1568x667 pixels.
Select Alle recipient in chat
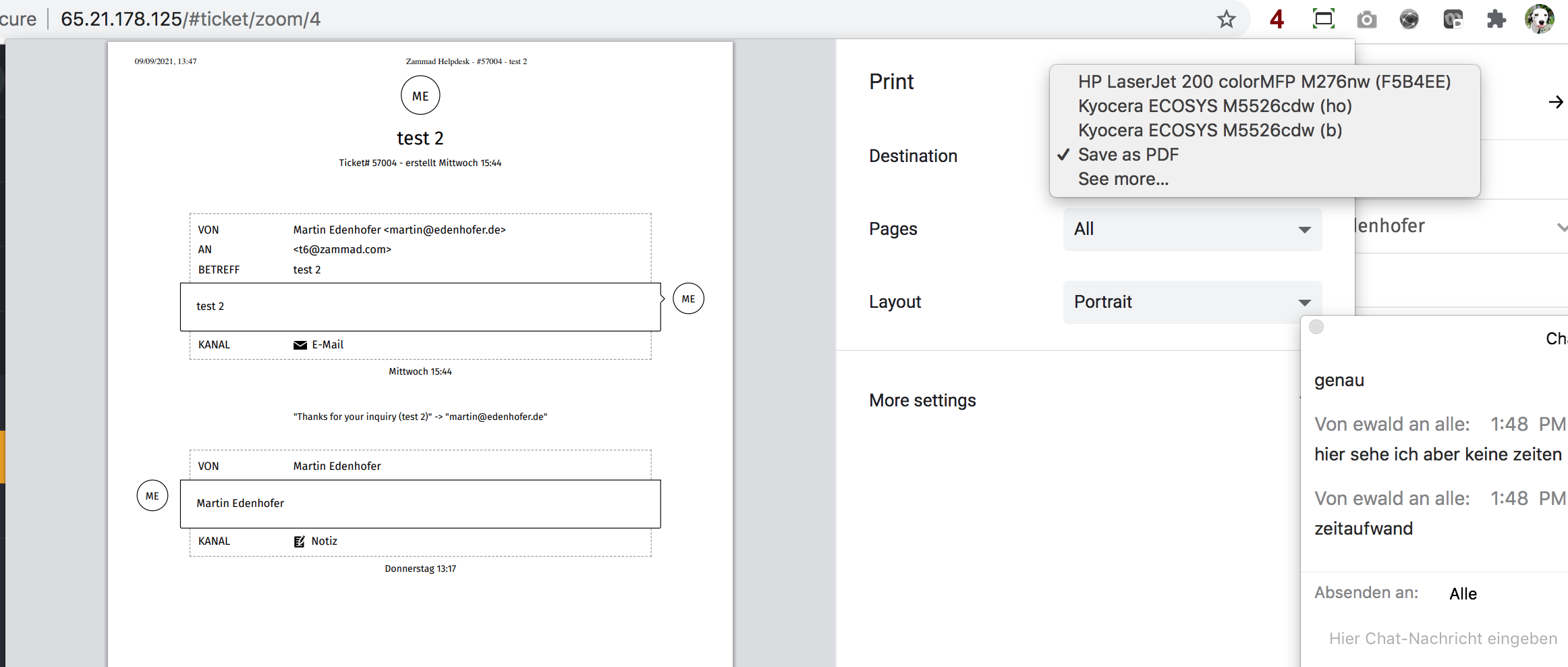click(1463, 593)
